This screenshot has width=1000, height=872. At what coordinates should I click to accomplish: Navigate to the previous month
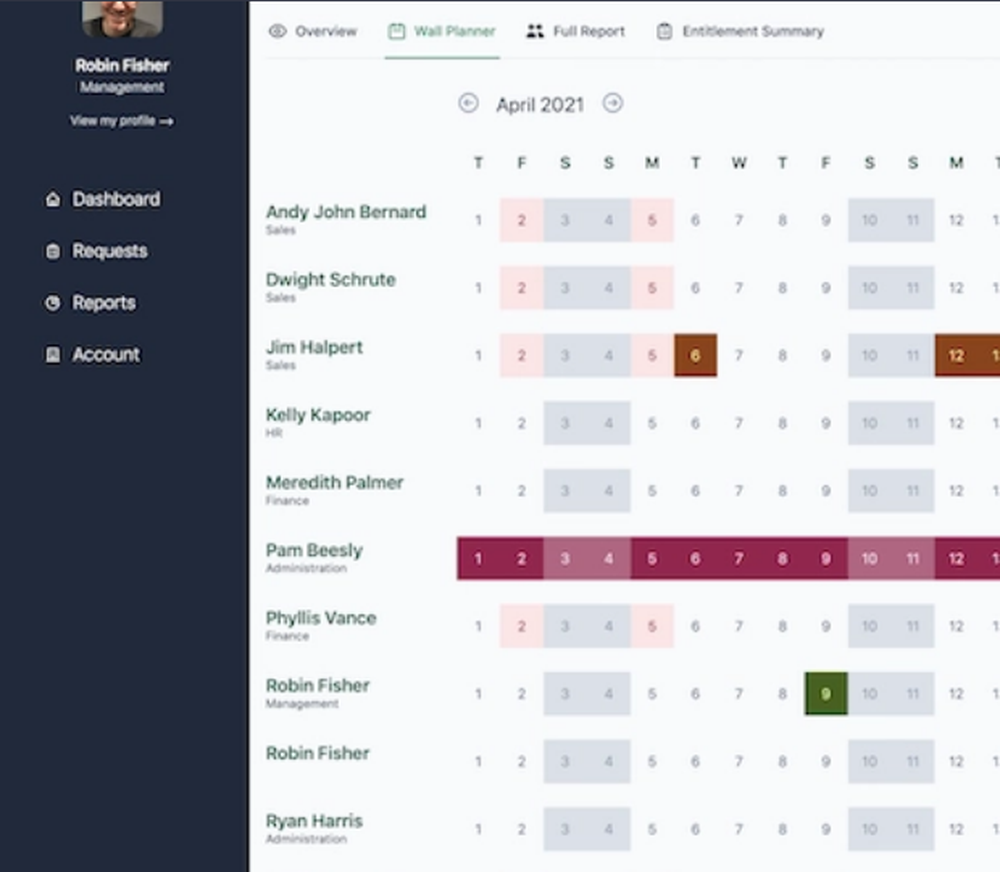pyautogui.click(x=468, y=103)
